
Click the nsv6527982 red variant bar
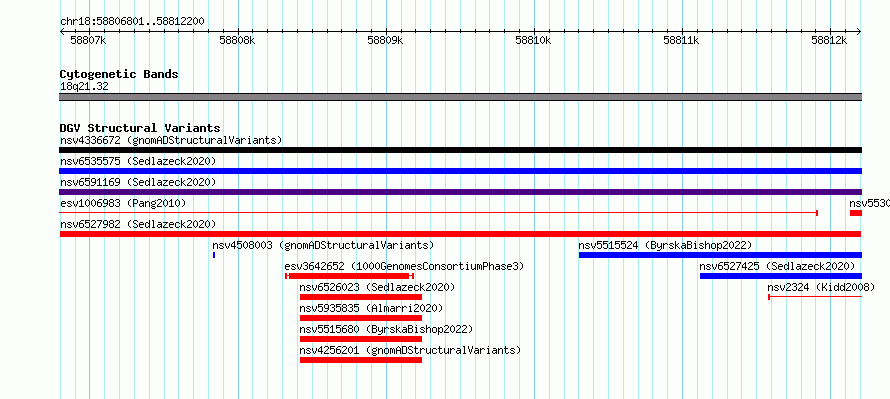click(460, 234)
